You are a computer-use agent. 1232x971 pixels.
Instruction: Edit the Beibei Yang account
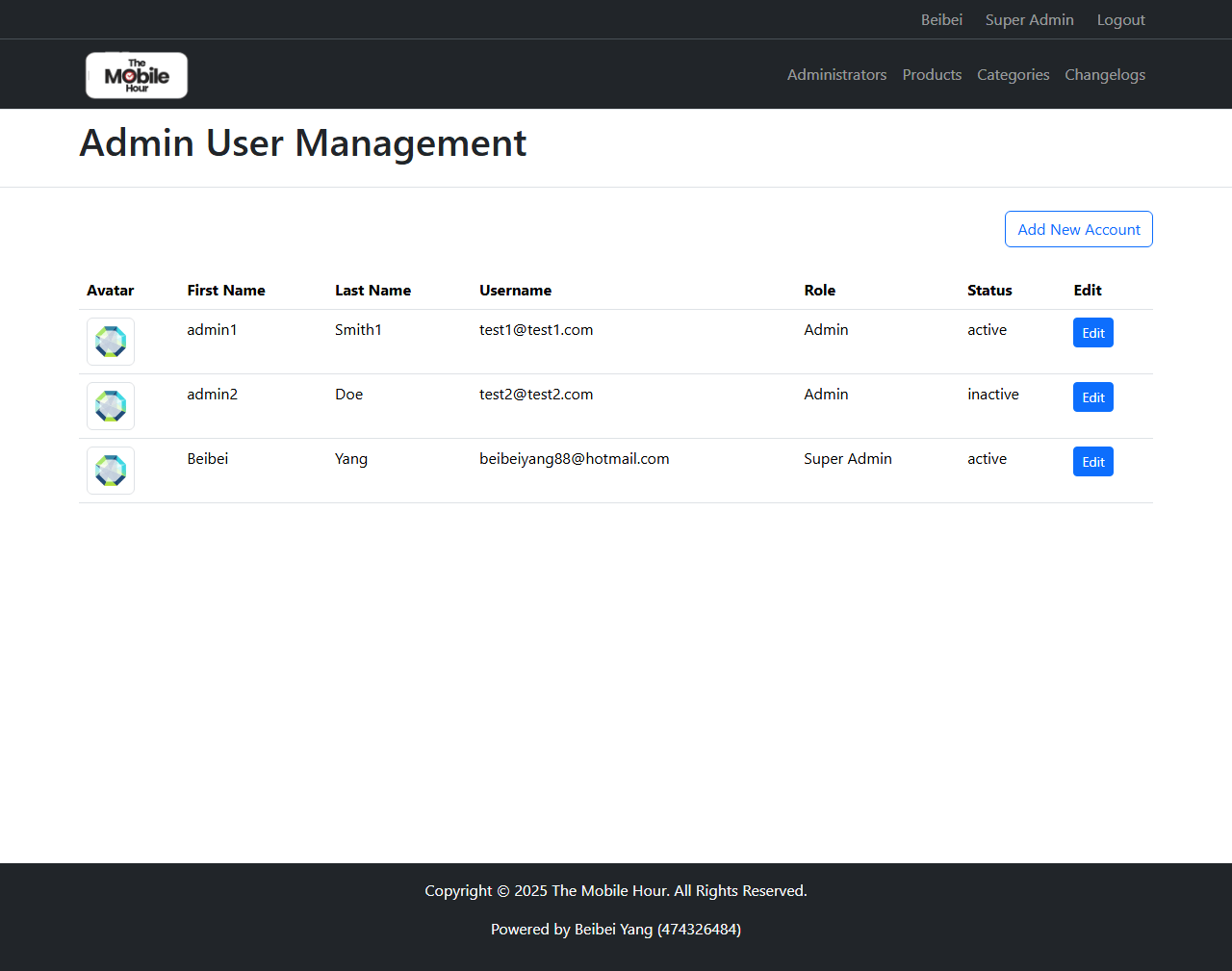tap(1092, 462)
